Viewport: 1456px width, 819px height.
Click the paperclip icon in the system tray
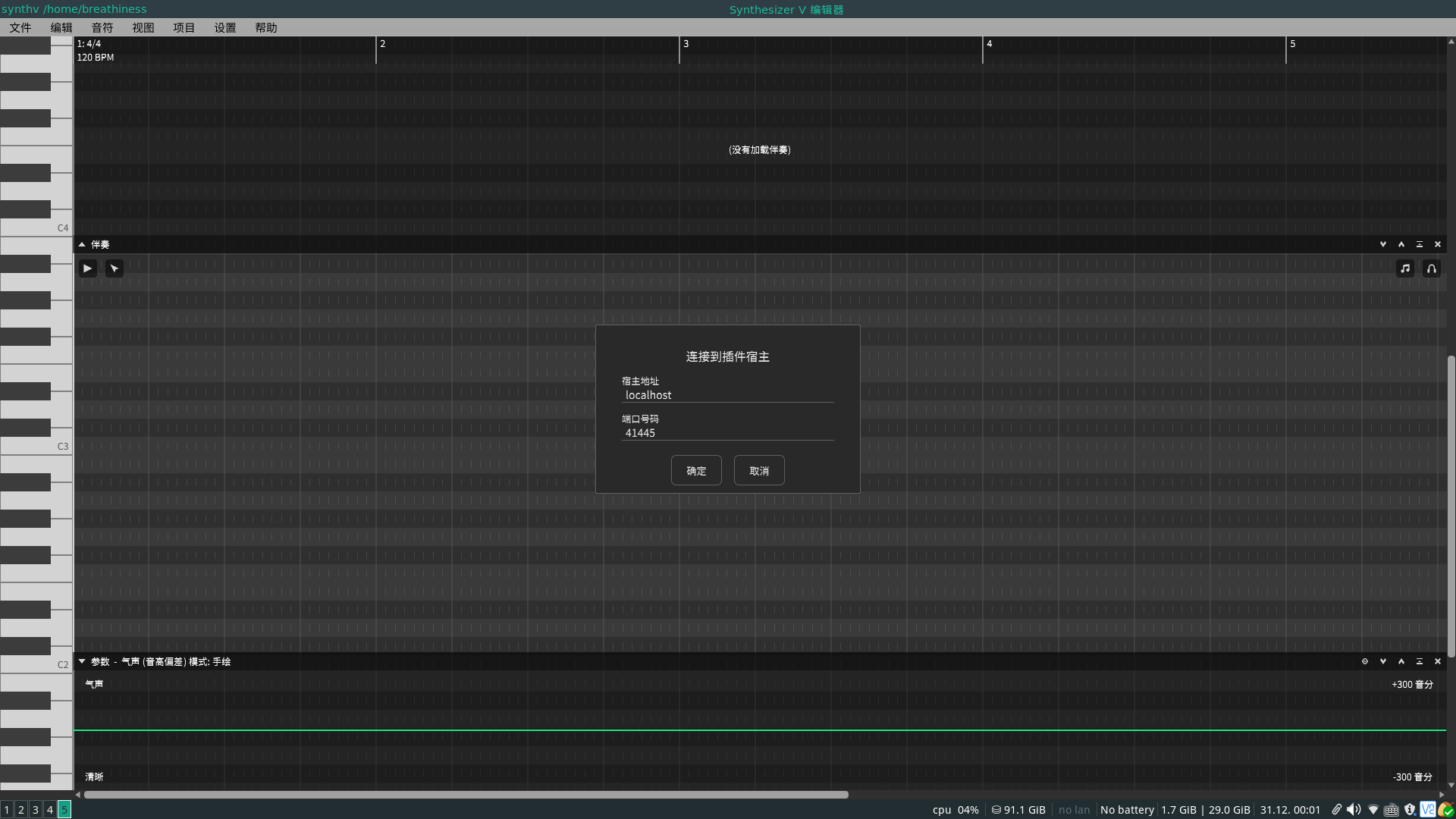click(1336, 810)
